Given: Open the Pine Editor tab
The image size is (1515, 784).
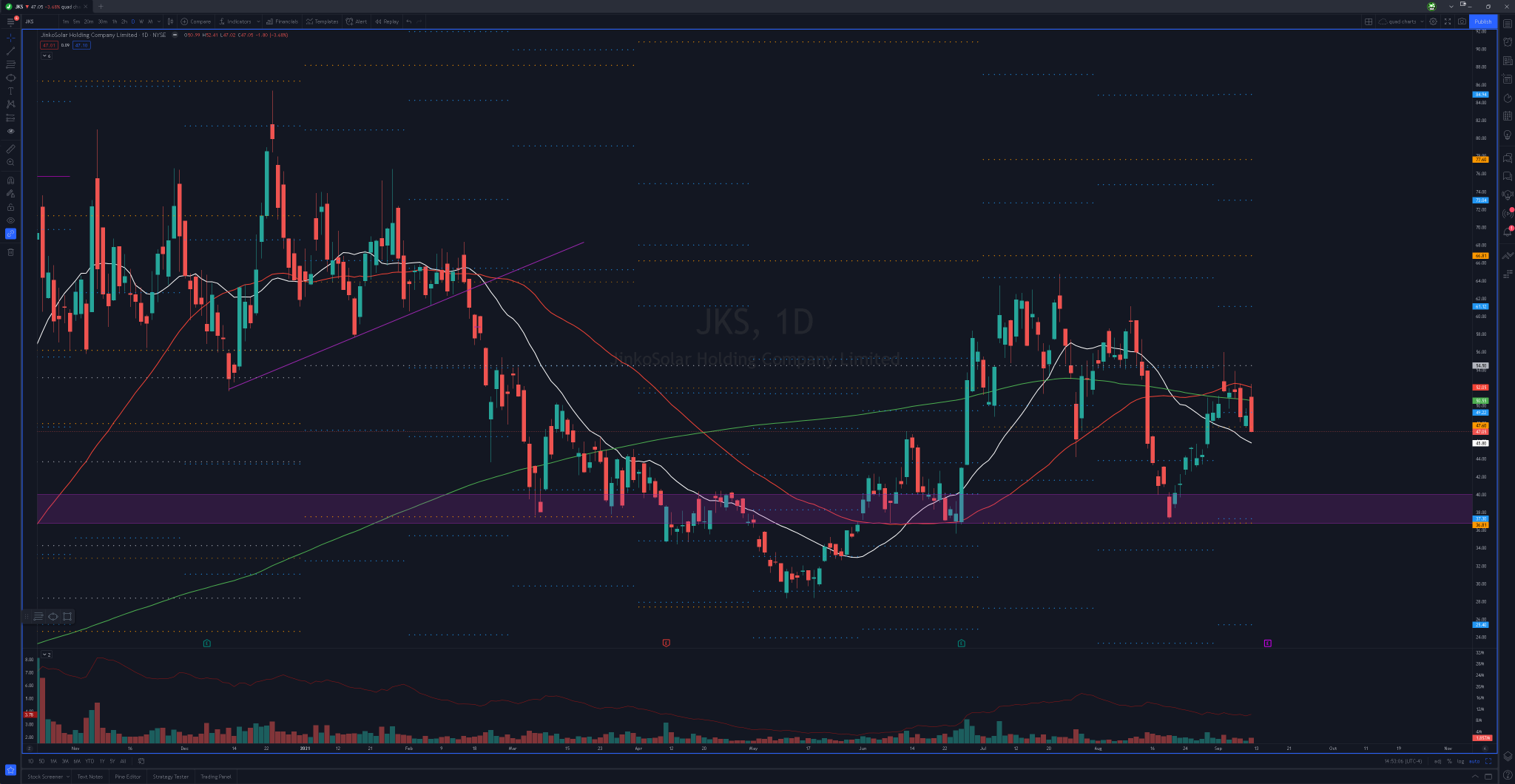Looking at the screenshot, I should click(x=128, y=777).
